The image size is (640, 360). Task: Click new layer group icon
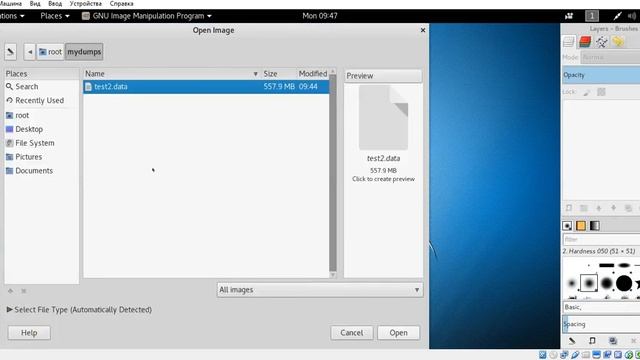584,208
